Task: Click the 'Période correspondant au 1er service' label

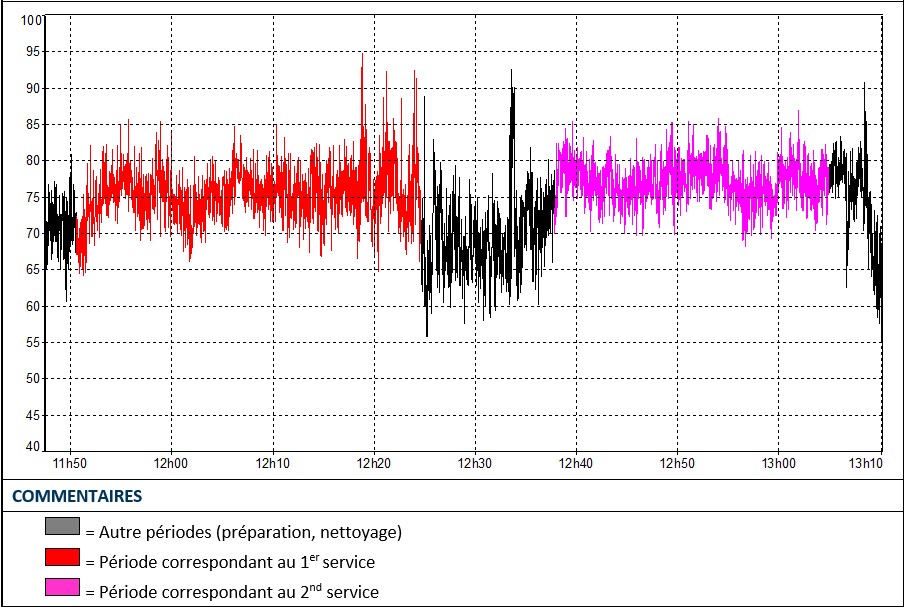Action: (x=230, y=562)
